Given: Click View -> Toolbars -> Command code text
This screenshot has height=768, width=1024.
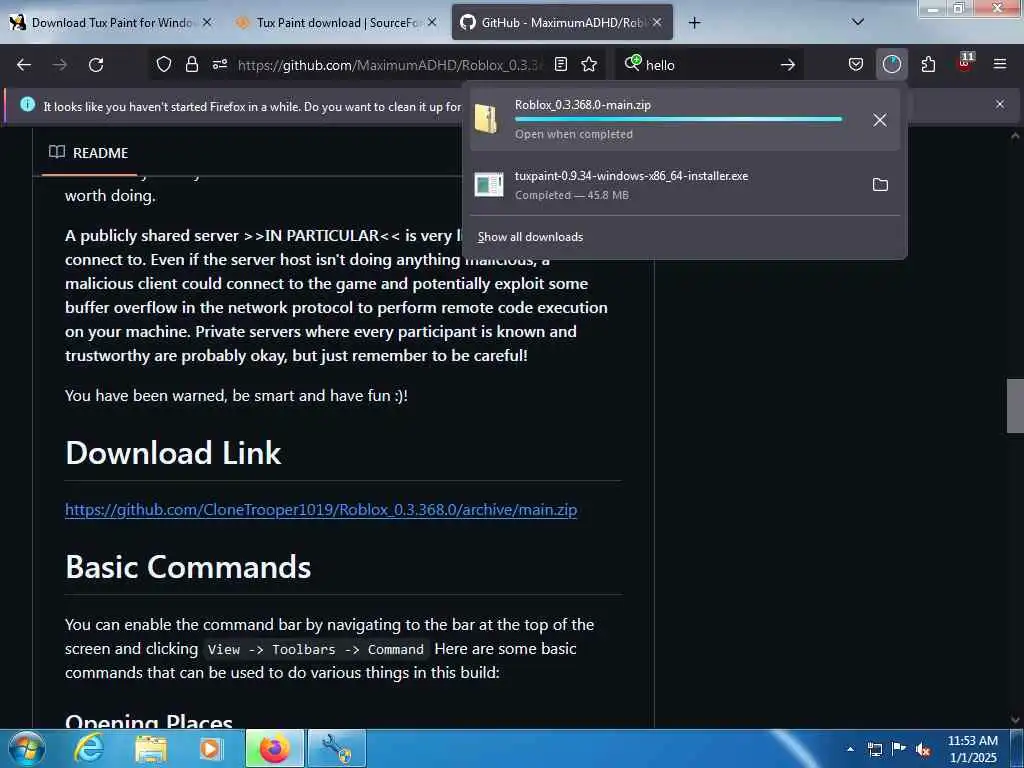Looking at the screenshot, I should 315,649.
